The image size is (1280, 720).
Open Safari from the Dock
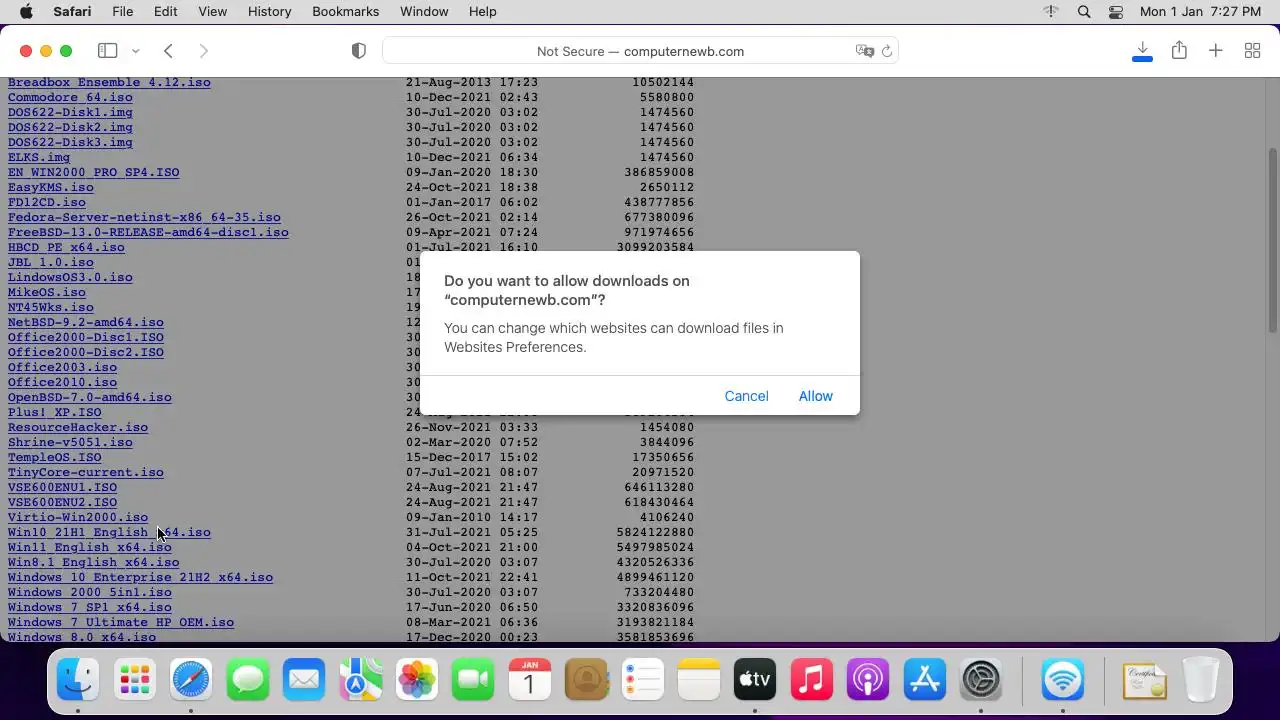click(191, 680)
